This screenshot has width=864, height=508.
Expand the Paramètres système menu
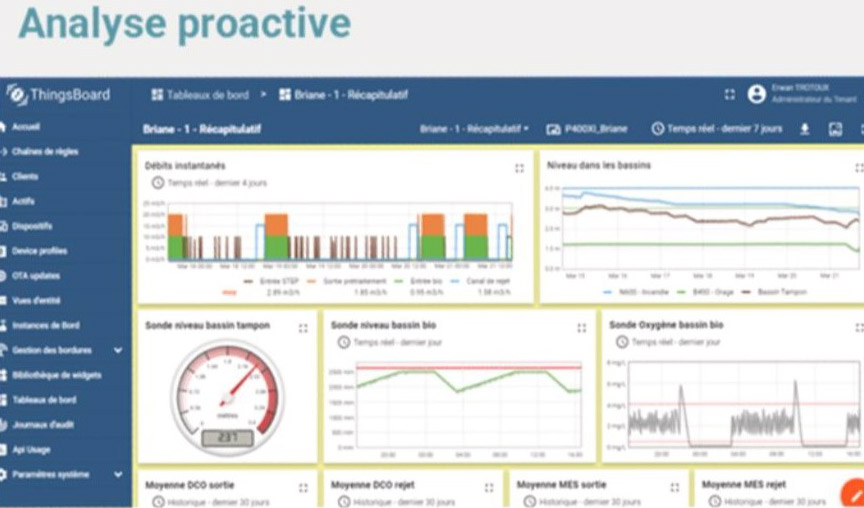click(x=118, y=474)
